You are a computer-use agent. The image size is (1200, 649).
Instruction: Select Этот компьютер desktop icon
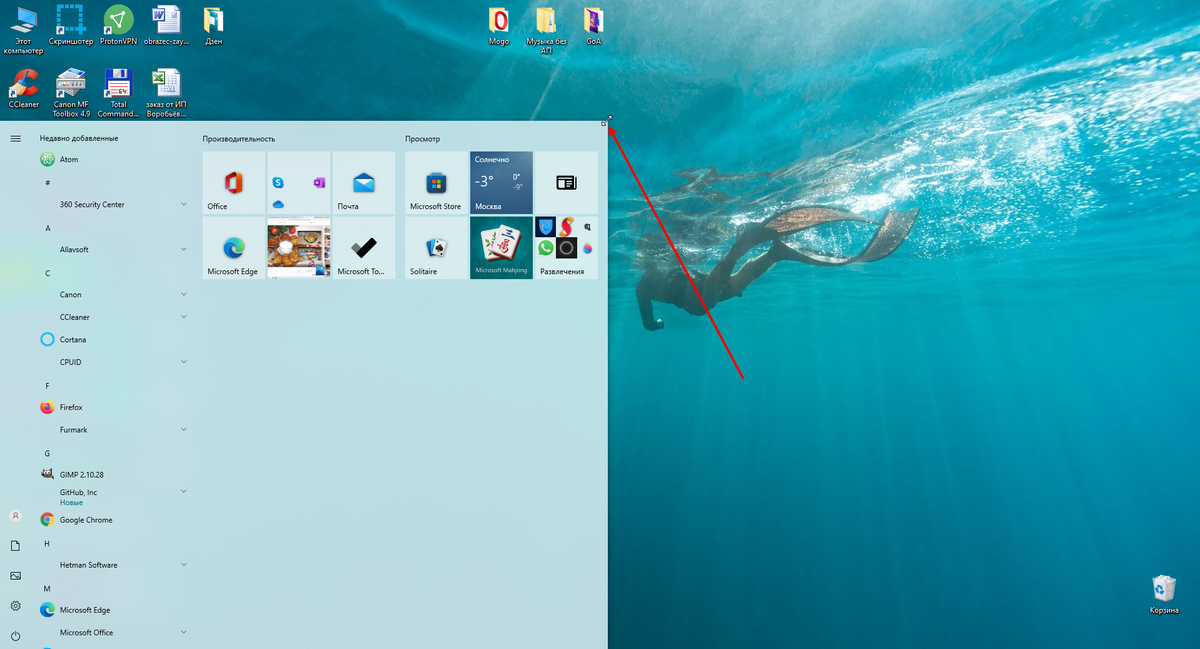[23, 29]
